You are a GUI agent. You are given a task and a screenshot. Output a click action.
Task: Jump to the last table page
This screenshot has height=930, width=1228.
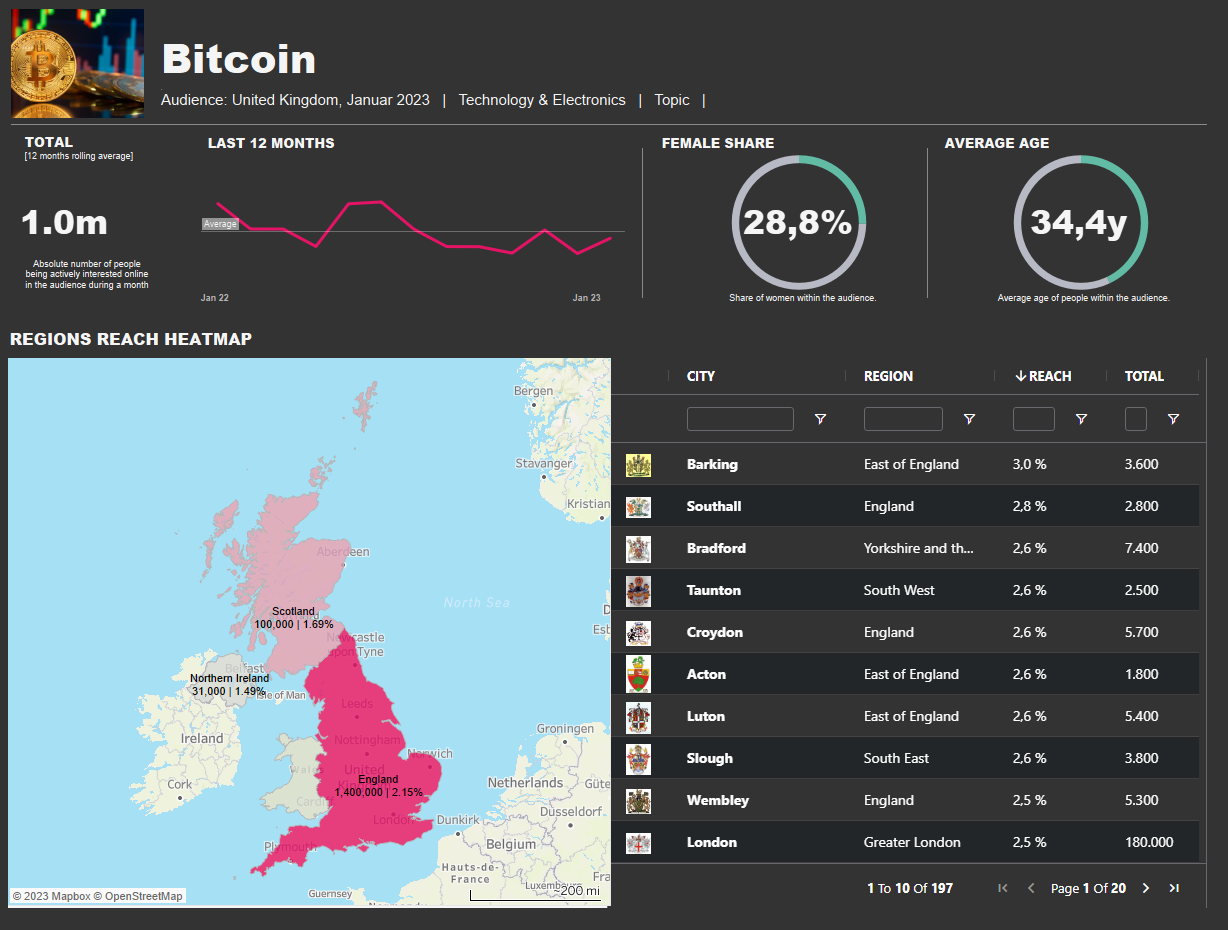[x=1174, y=888]
